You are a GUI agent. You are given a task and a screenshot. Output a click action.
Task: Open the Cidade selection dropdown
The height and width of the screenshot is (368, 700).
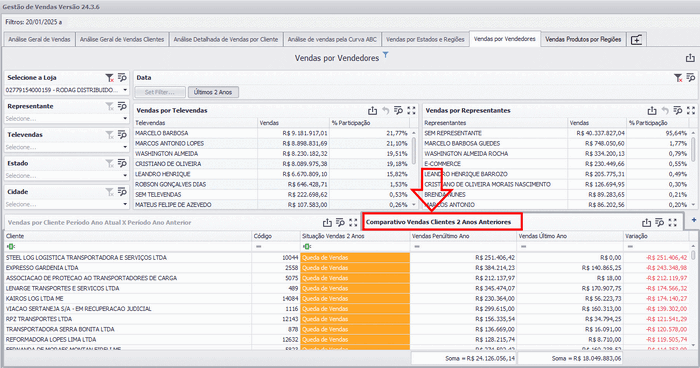tap(125, 204)
